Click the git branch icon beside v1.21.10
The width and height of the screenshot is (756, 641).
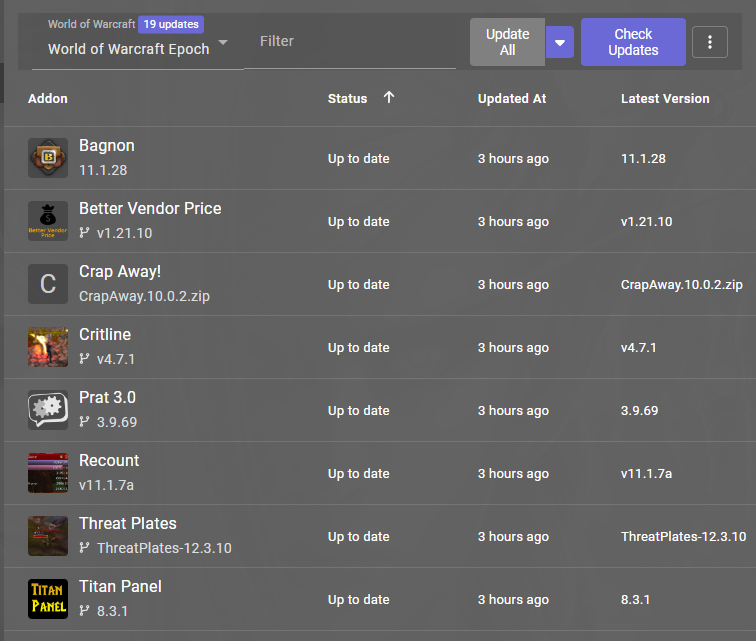click(84, 233)
